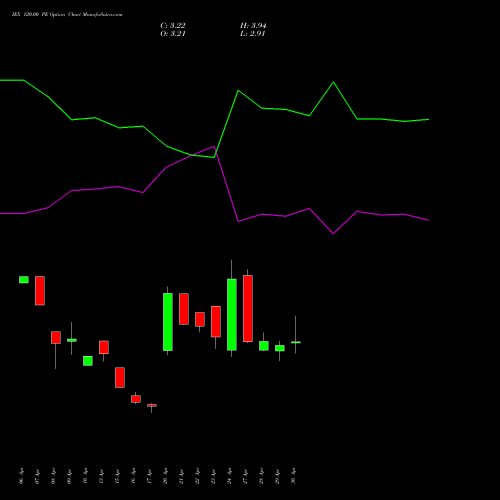Select the 06 Apr date axis label
This screenshot has height=500, width=500.
click(22, 476)
